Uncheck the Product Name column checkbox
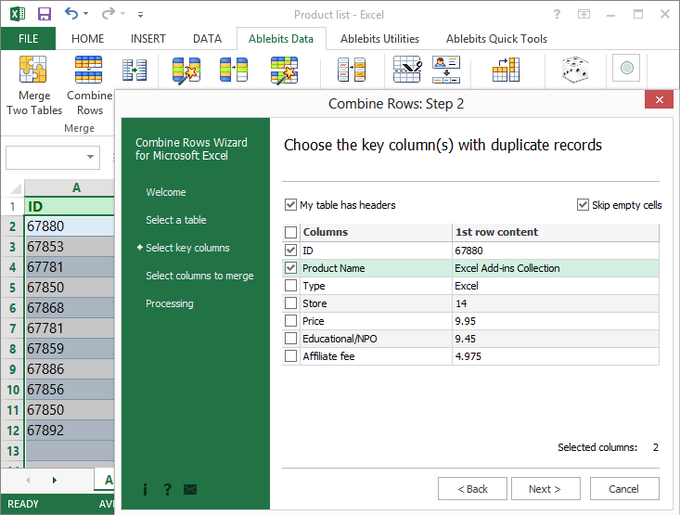Viewport: 680px width, 515px height. pyautogui.click(x=291, y=268)
